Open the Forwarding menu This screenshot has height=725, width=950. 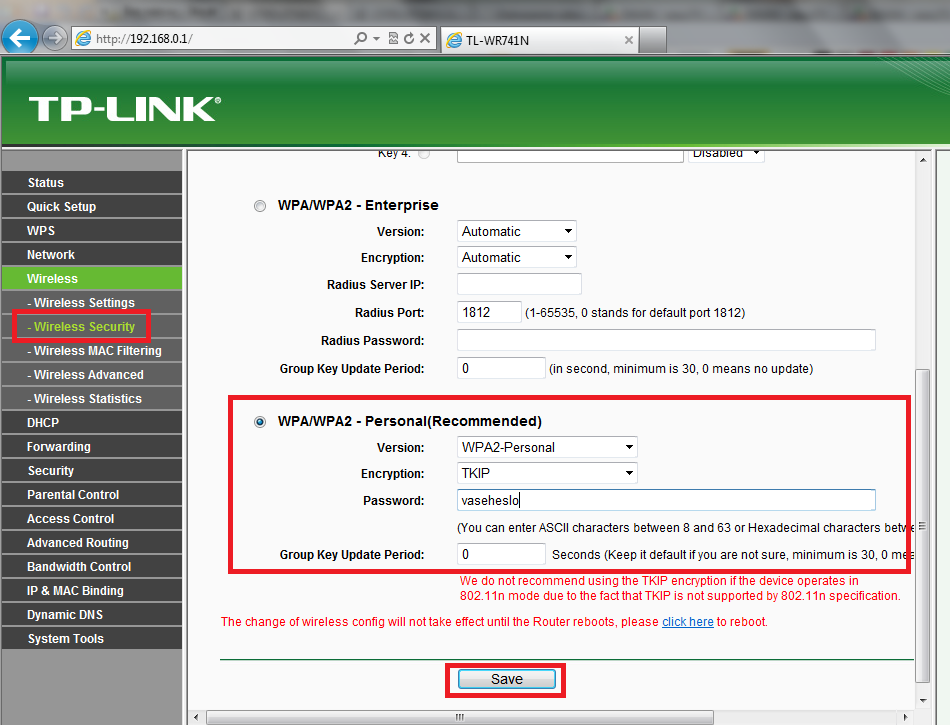click(x=92, y=446)
